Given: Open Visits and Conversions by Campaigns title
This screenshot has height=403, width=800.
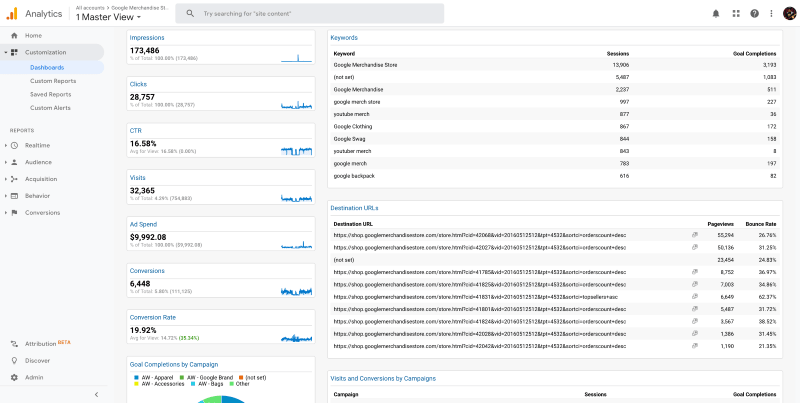Looking at the screenshot, I should coord(383,379).
